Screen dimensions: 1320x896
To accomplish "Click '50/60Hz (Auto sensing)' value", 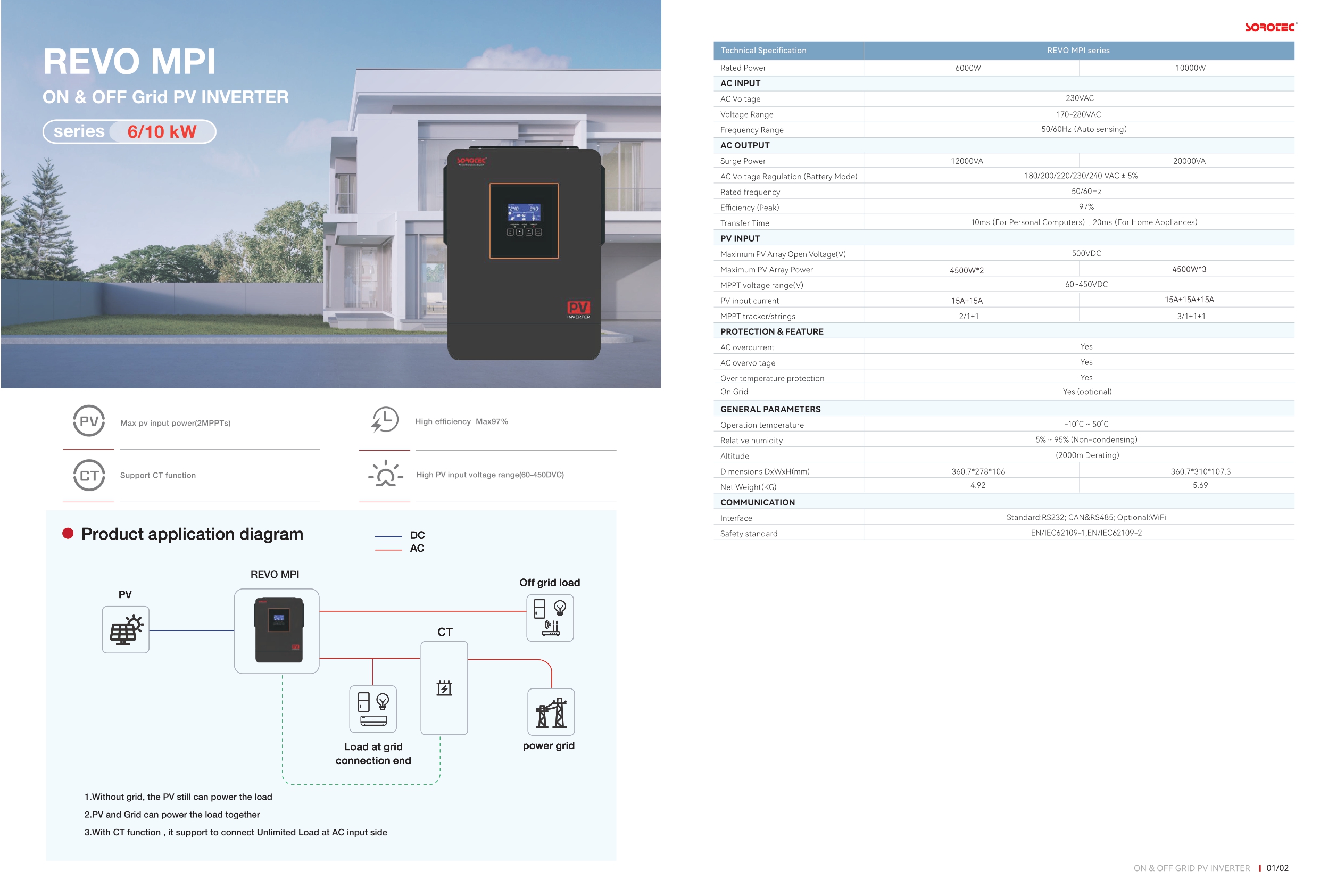I will coord(1084,129).
